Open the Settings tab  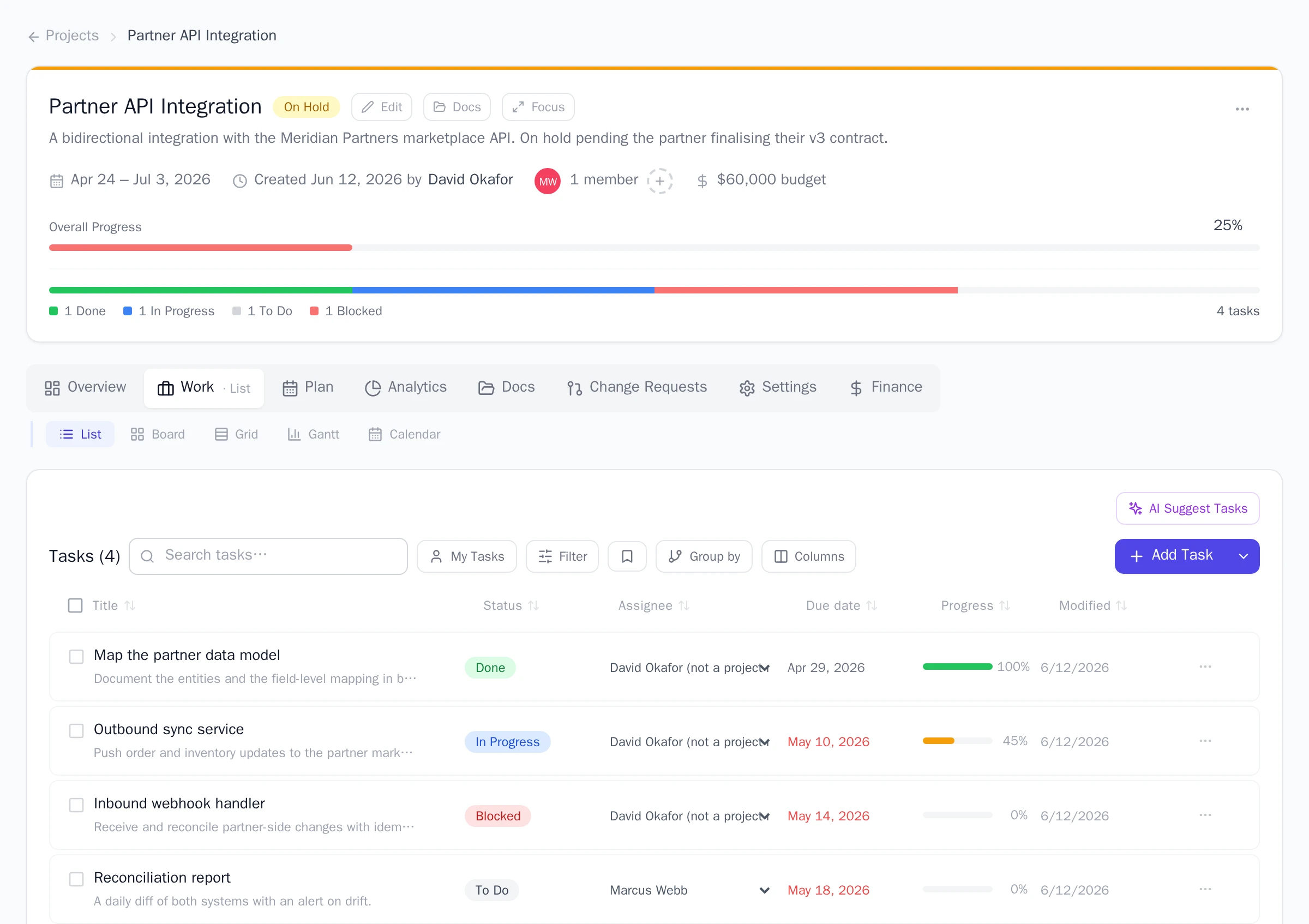click(778, 388)
